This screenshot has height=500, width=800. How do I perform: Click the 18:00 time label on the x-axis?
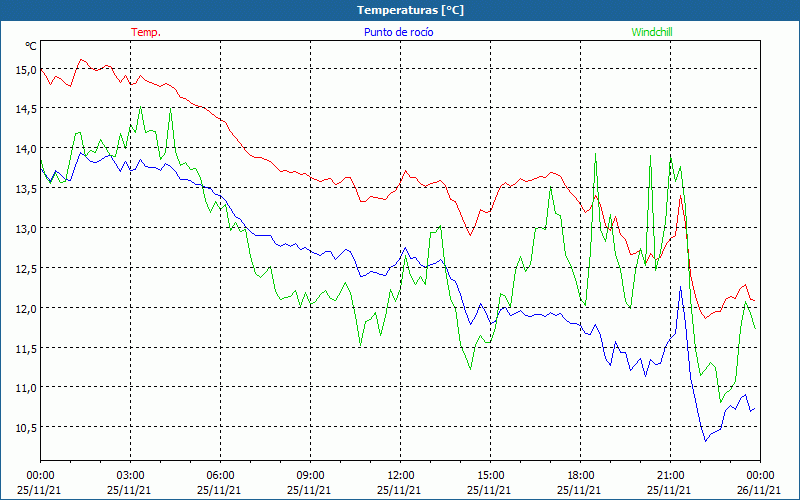coord(580,476)
